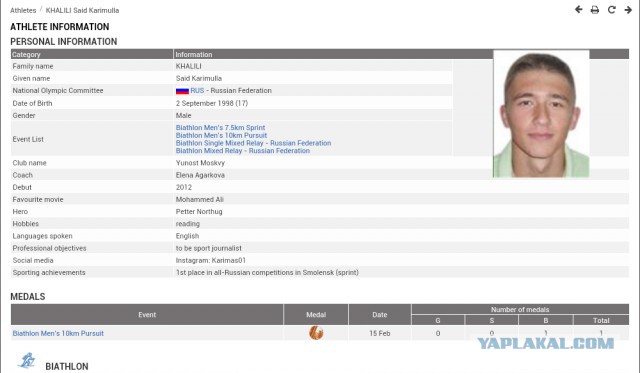Click languages spoken value English
The image size is (640, 373).
[x=187, y=236]
